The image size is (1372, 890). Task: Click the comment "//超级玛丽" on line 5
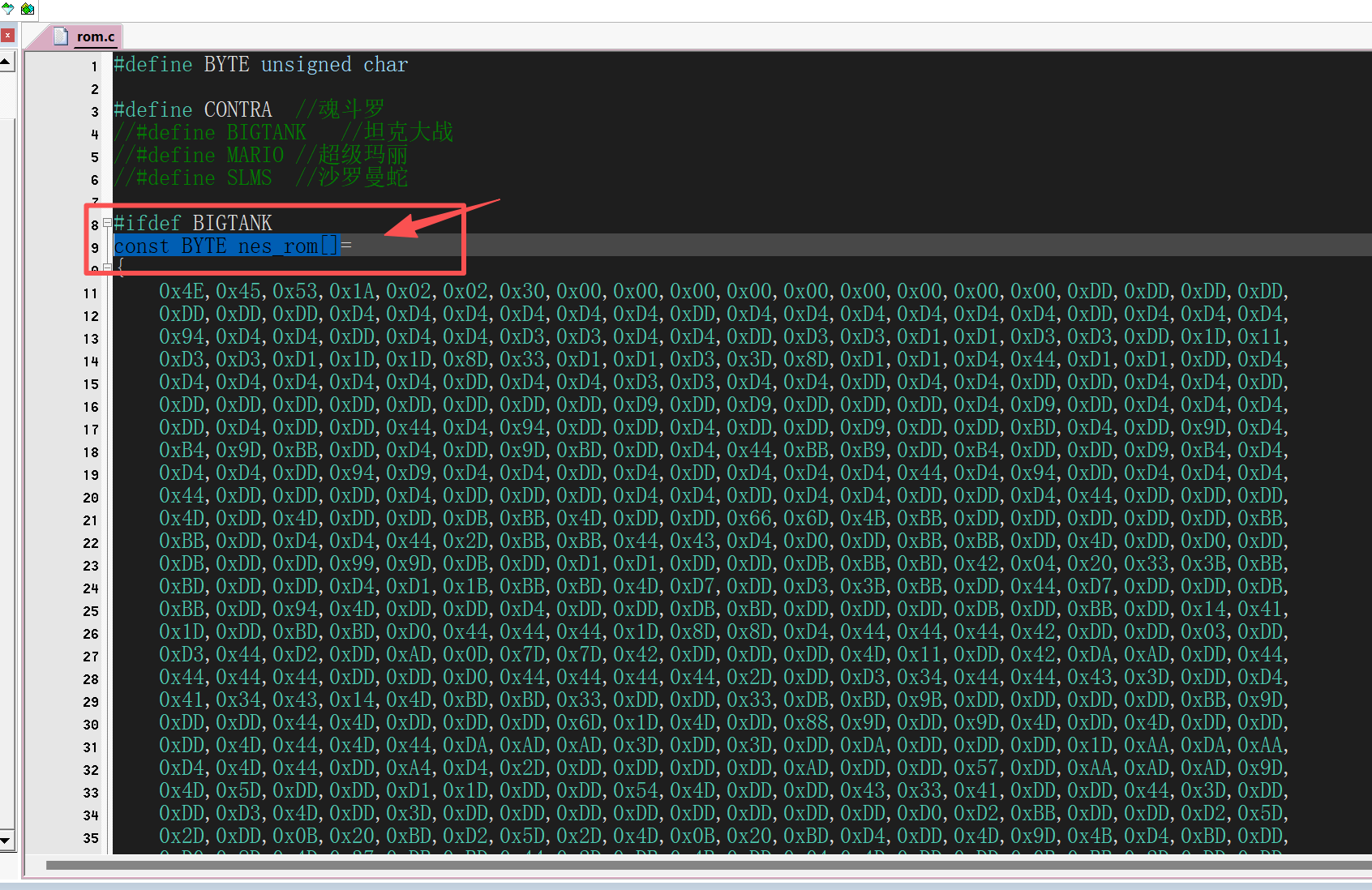[x=352, y=155]
